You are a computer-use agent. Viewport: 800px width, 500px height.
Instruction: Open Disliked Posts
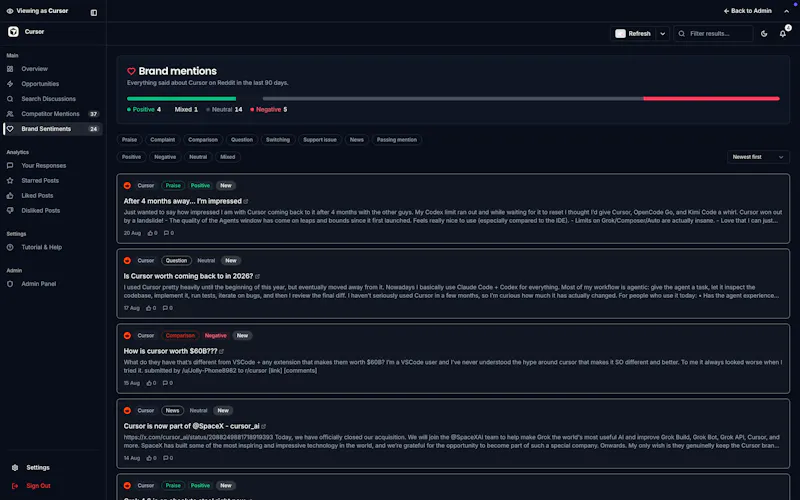click(53, 211)
